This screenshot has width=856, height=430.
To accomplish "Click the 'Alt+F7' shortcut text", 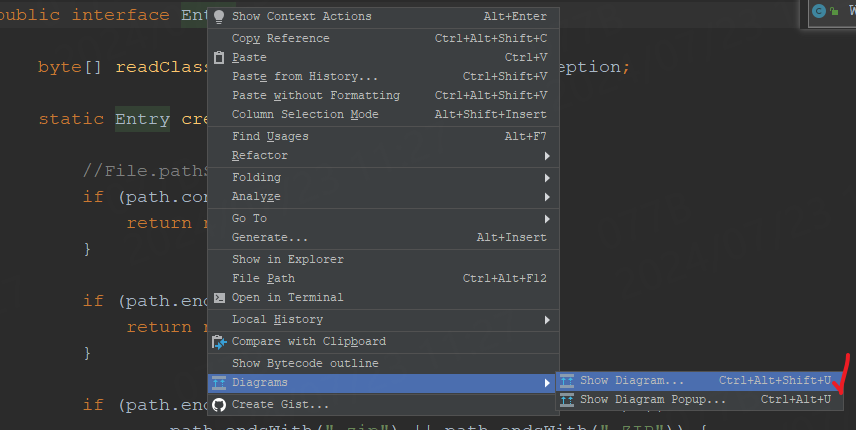I will [x=525, y=136].
